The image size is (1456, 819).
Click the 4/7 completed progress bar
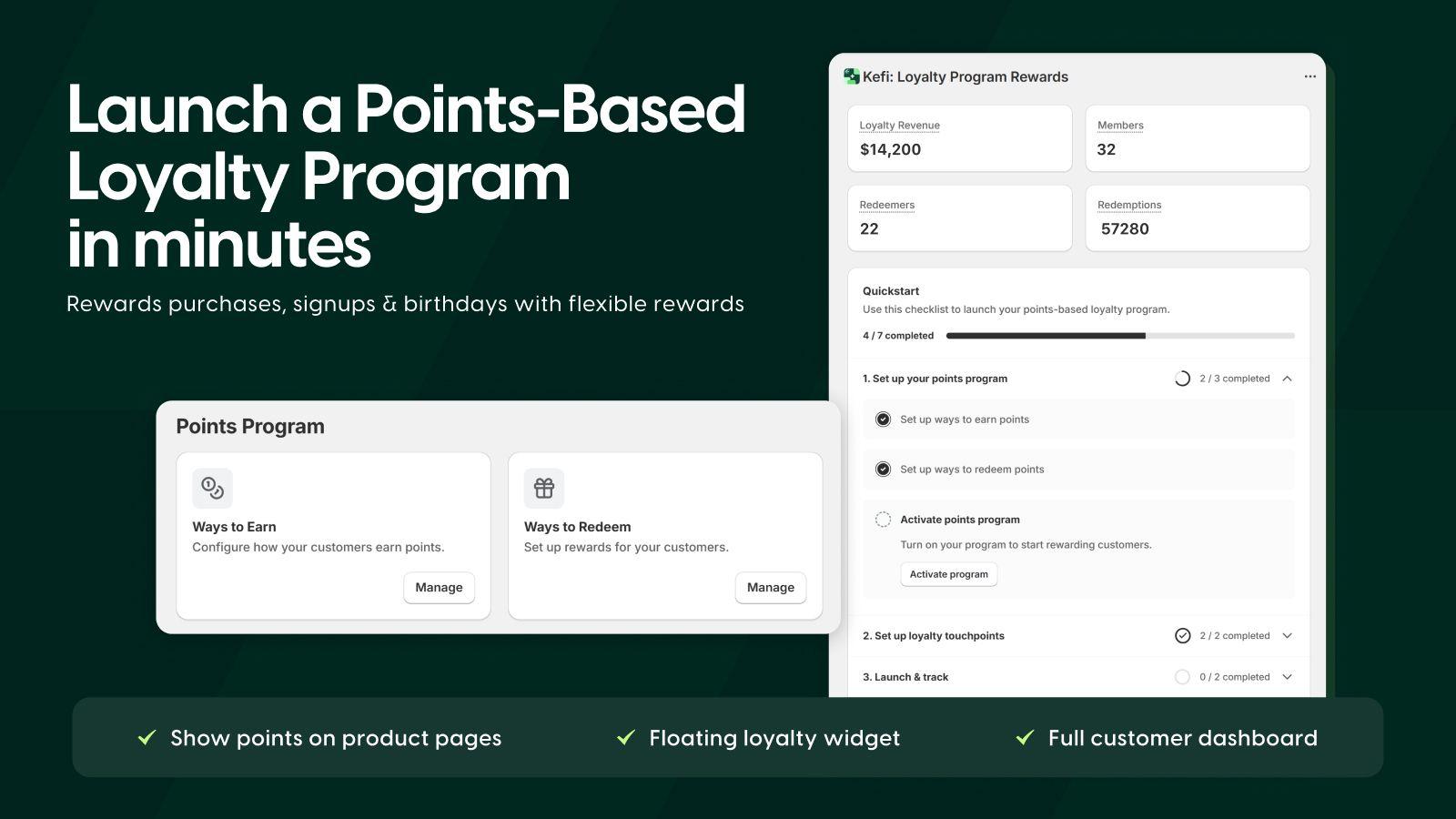[1119, 335]
